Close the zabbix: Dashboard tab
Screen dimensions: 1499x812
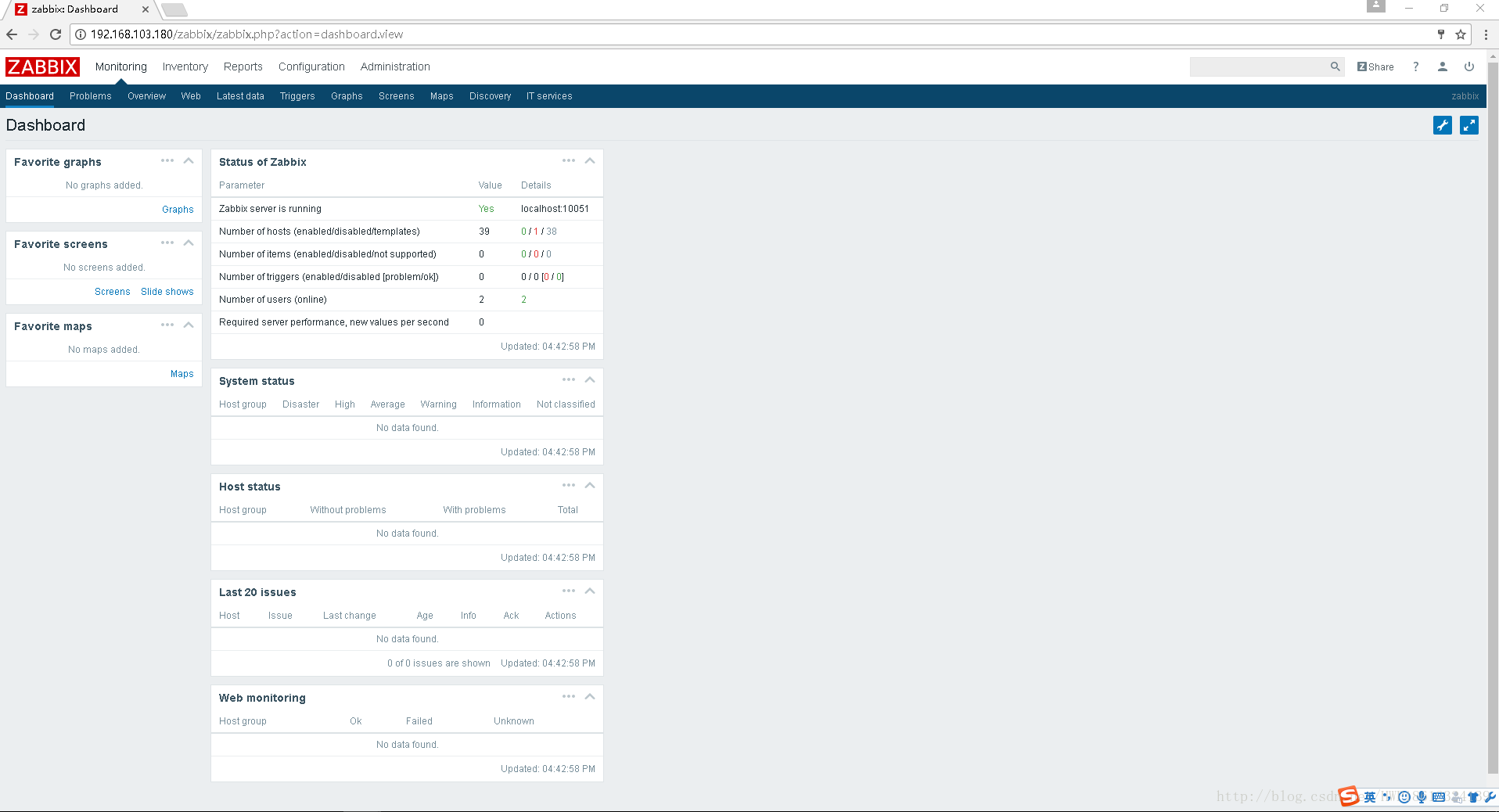tap(146, 9)
